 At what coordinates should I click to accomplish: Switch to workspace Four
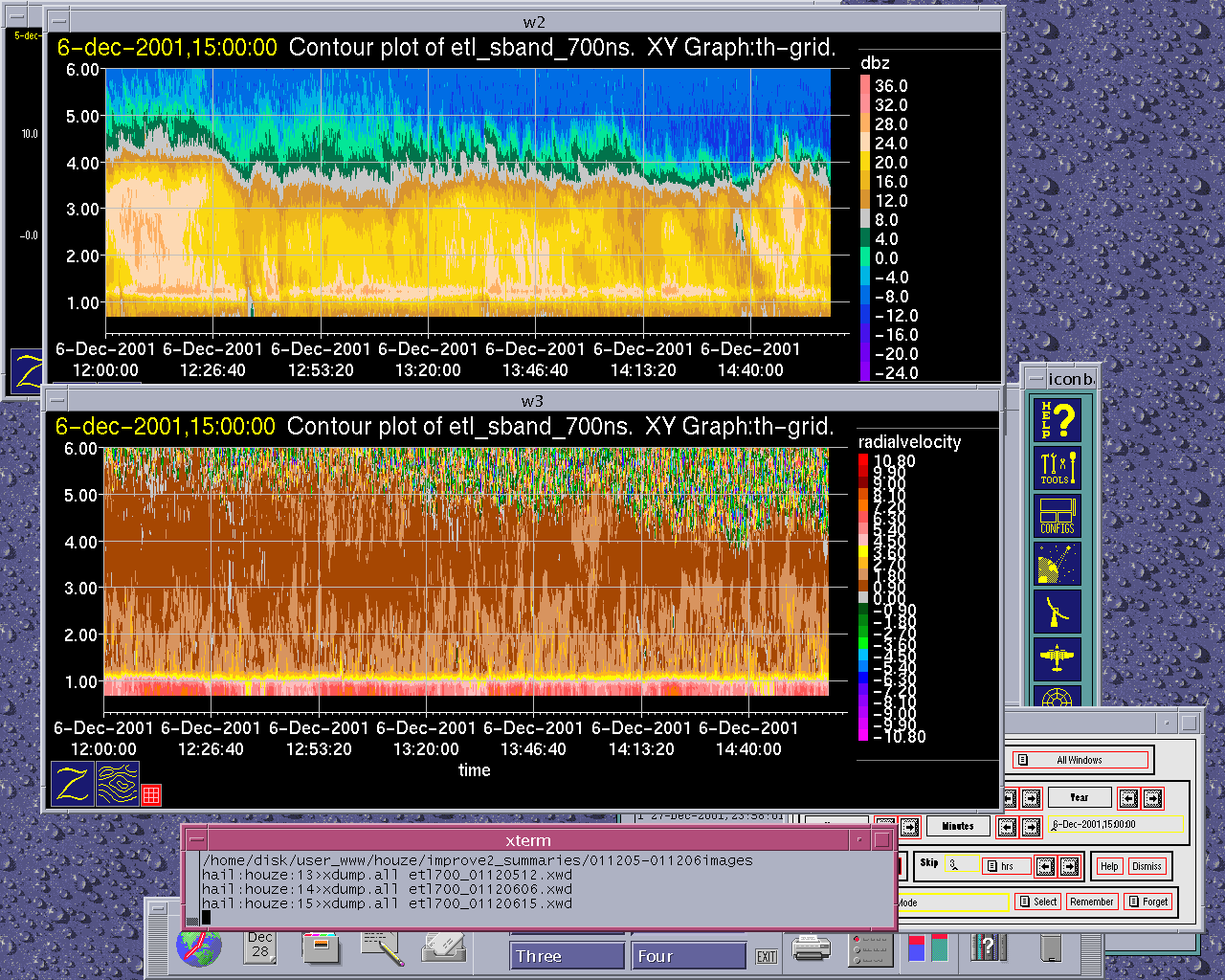(x=688, y=956)
